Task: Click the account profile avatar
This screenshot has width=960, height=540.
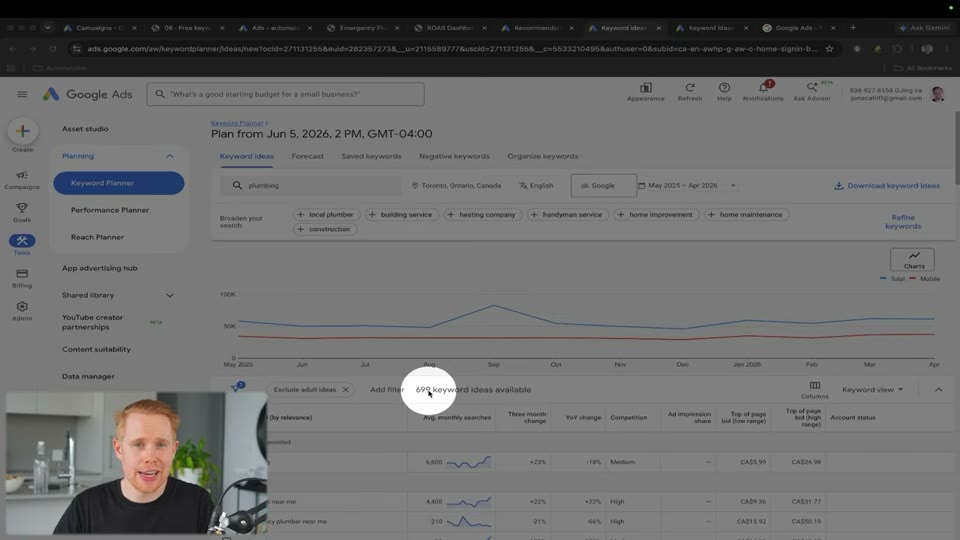Action: pyautogui.click(x=937, y=94)
